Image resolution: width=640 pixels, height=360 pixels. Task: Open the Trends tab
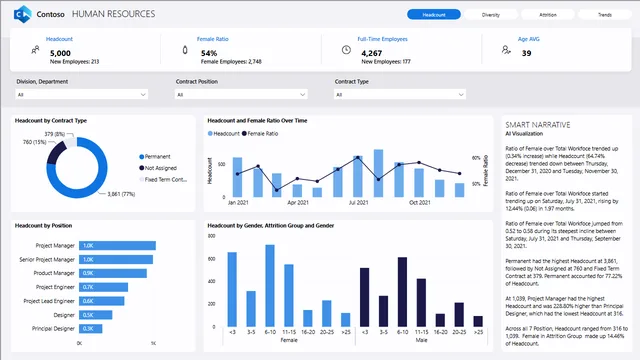point(605,15)
